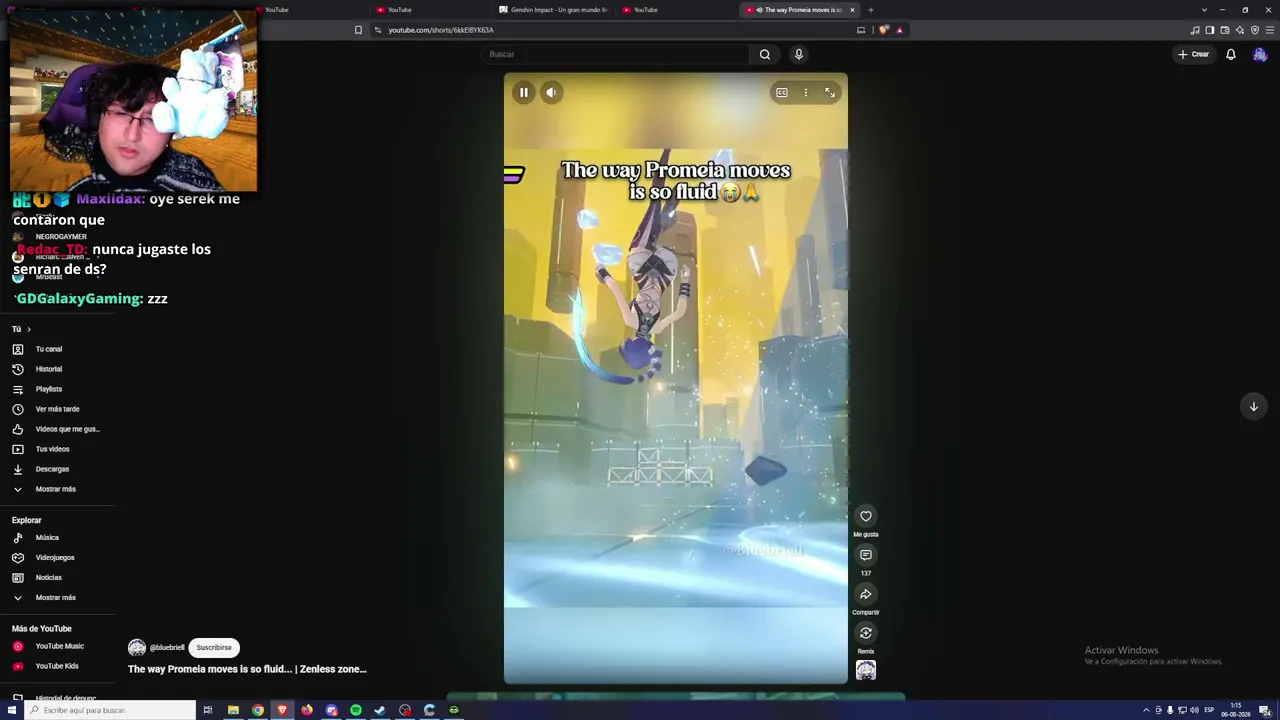The width and height of the screenshot is (1280, 720).
Task: Open the Crear create menu
Action: click(1194, 54)
